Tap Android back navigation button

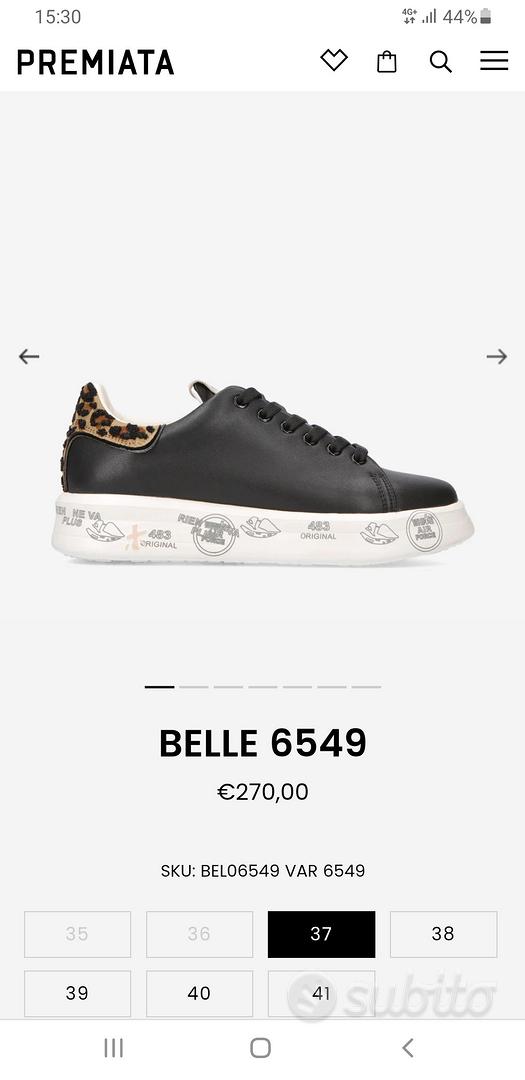pos(408,1048)
